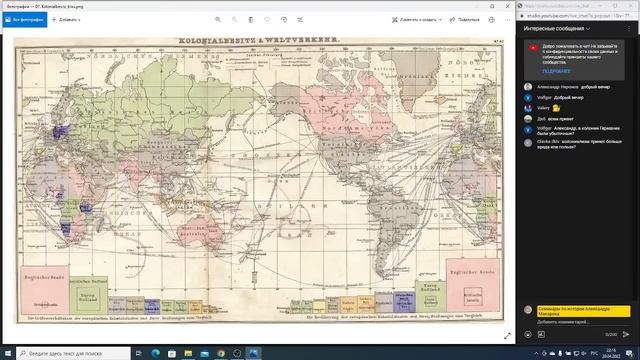Expand Интересные сообщения chat filter
This screenshot has height=360, width=640.
[557, 29]
